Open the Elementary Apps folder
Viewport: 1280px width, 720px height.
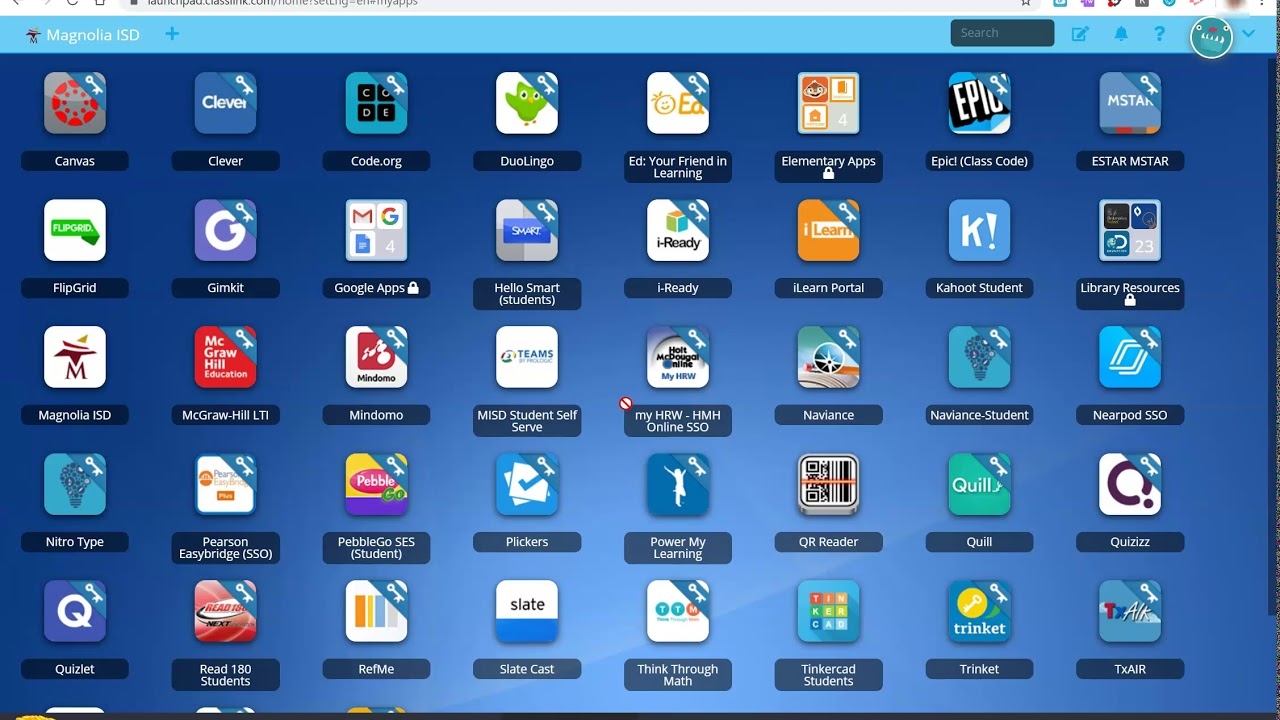click(828, 103)
